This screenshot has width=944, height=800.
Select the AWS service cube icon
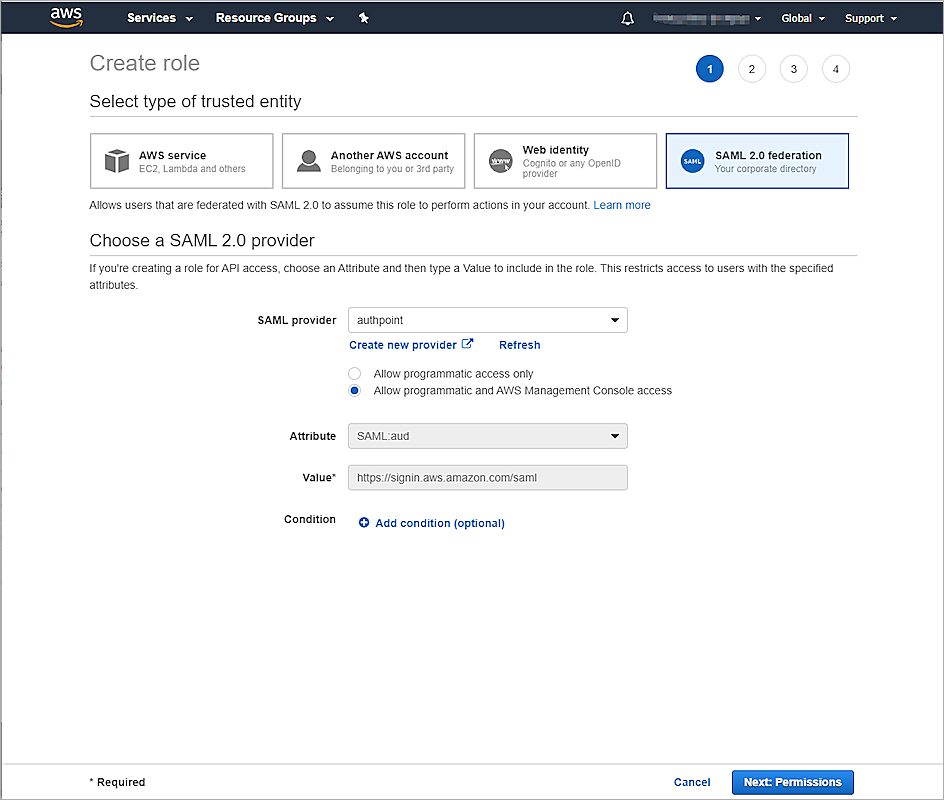coord(118,161)
